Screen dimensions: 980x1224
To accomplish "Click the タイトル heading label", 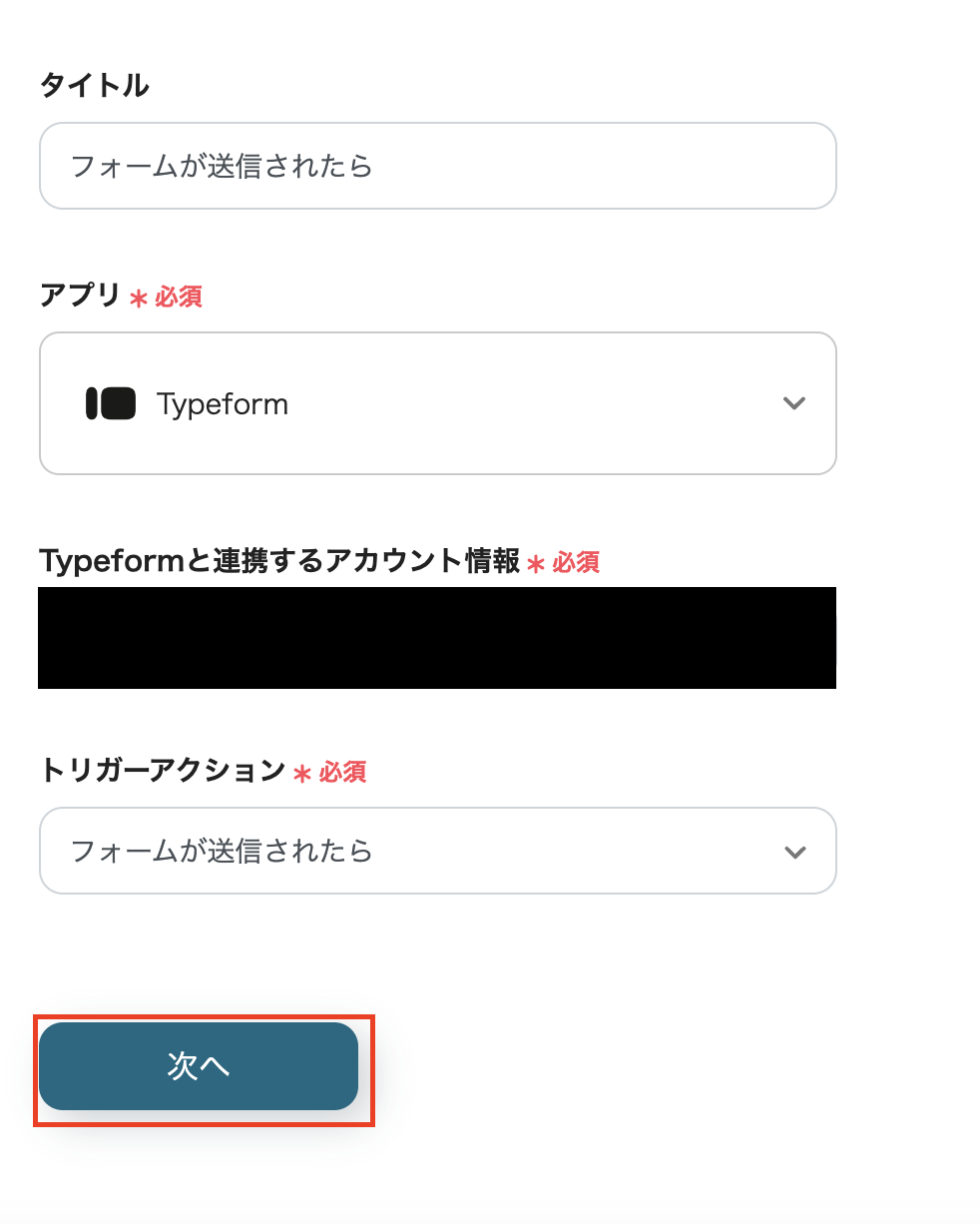I will click(x=94, y=86).
